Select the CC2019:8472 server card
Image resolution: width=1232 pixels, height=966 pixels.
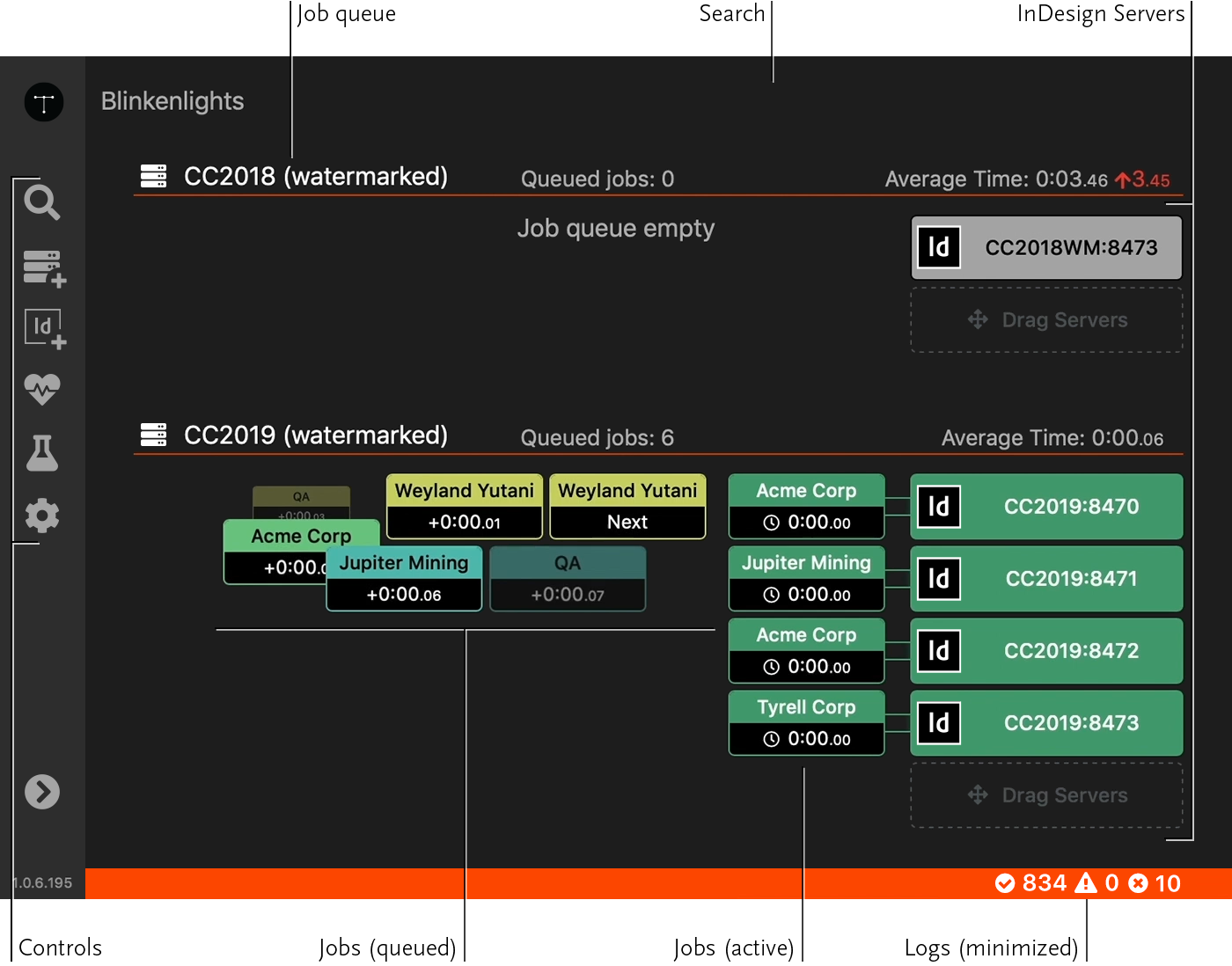pos(1046,651)
